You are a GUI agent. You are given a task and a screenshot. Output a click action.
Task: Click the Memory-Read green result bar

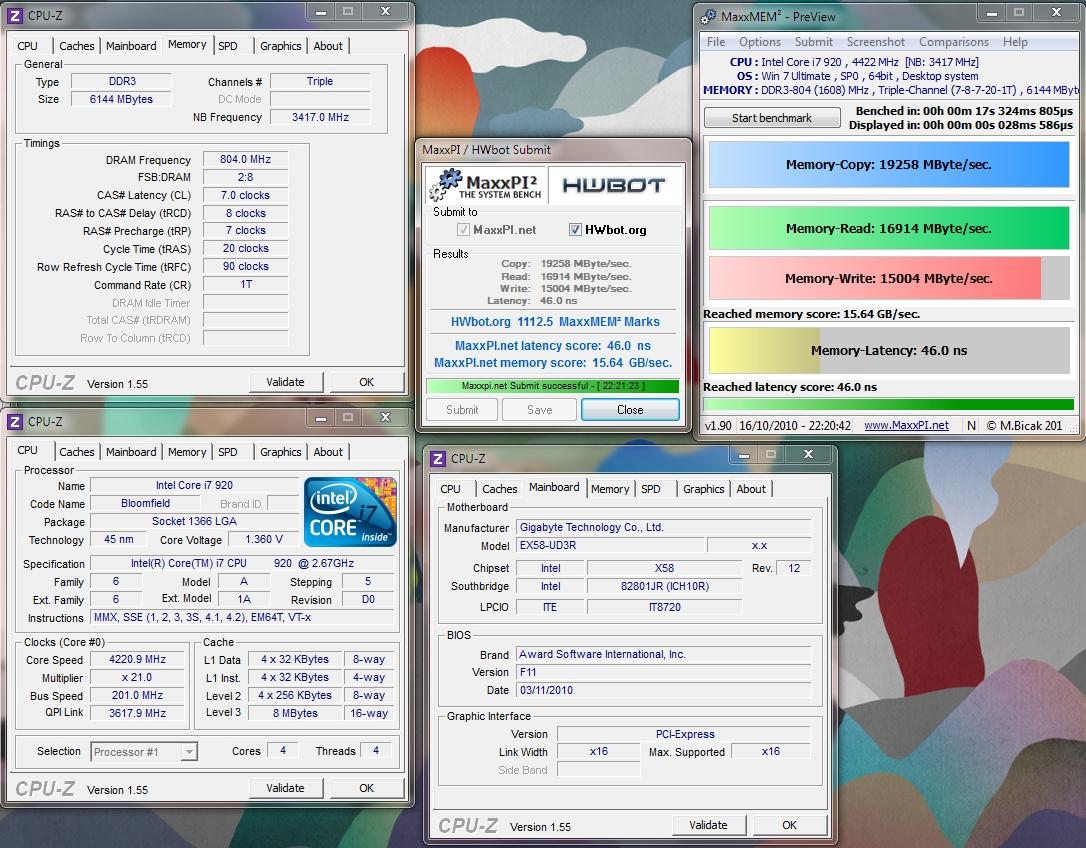pos(889,228)
